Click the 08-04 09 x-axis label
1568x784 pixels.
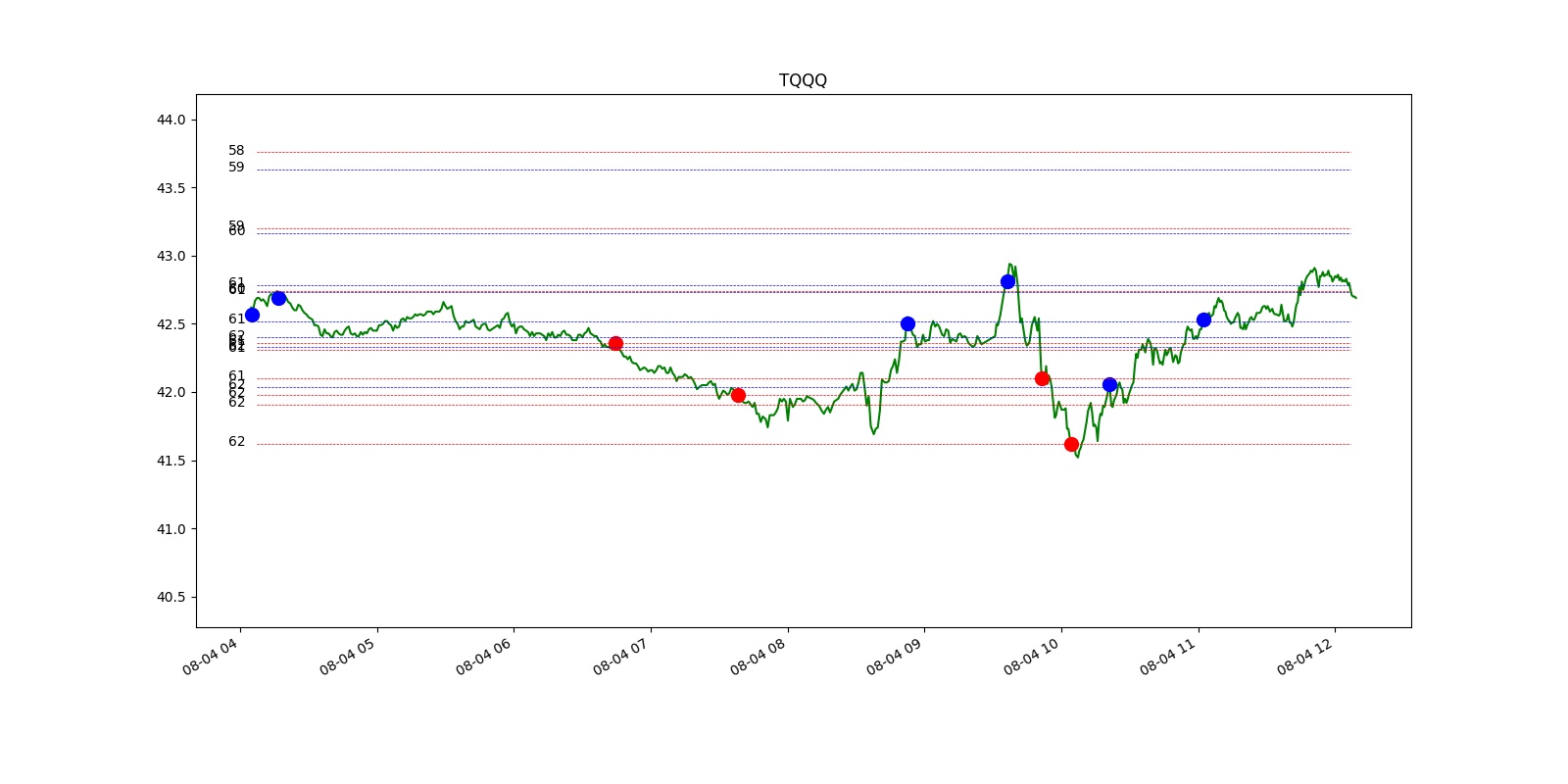pyautogui.click(x=895, y=656)
